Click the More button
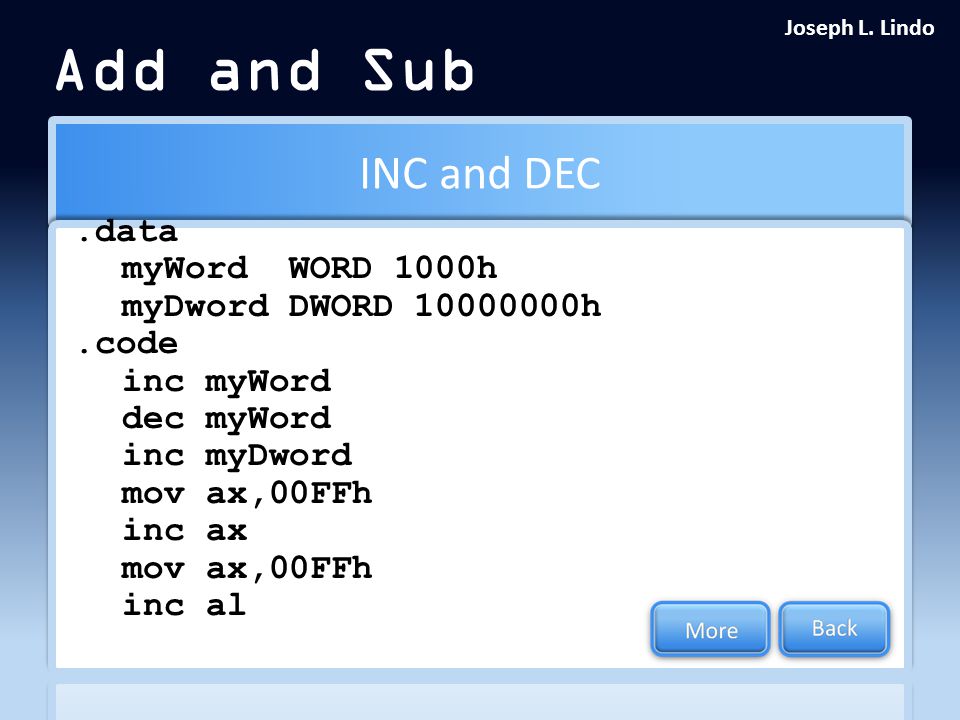The height and width of the screenshot is (720, 960). [710, 629]
